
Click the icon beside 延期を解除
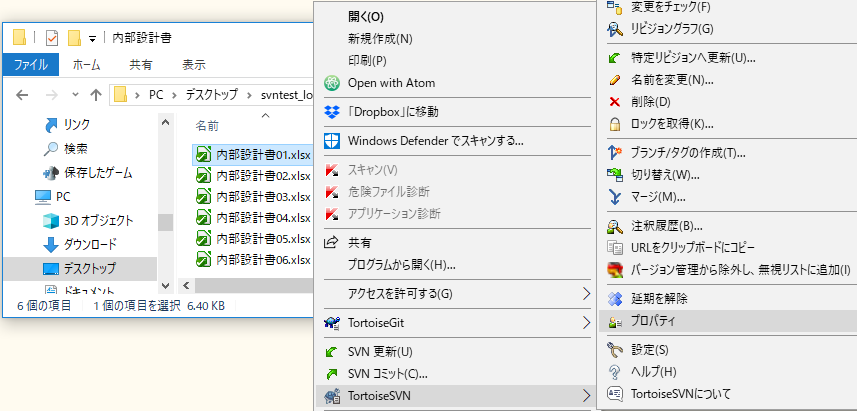tap(615, 298)
